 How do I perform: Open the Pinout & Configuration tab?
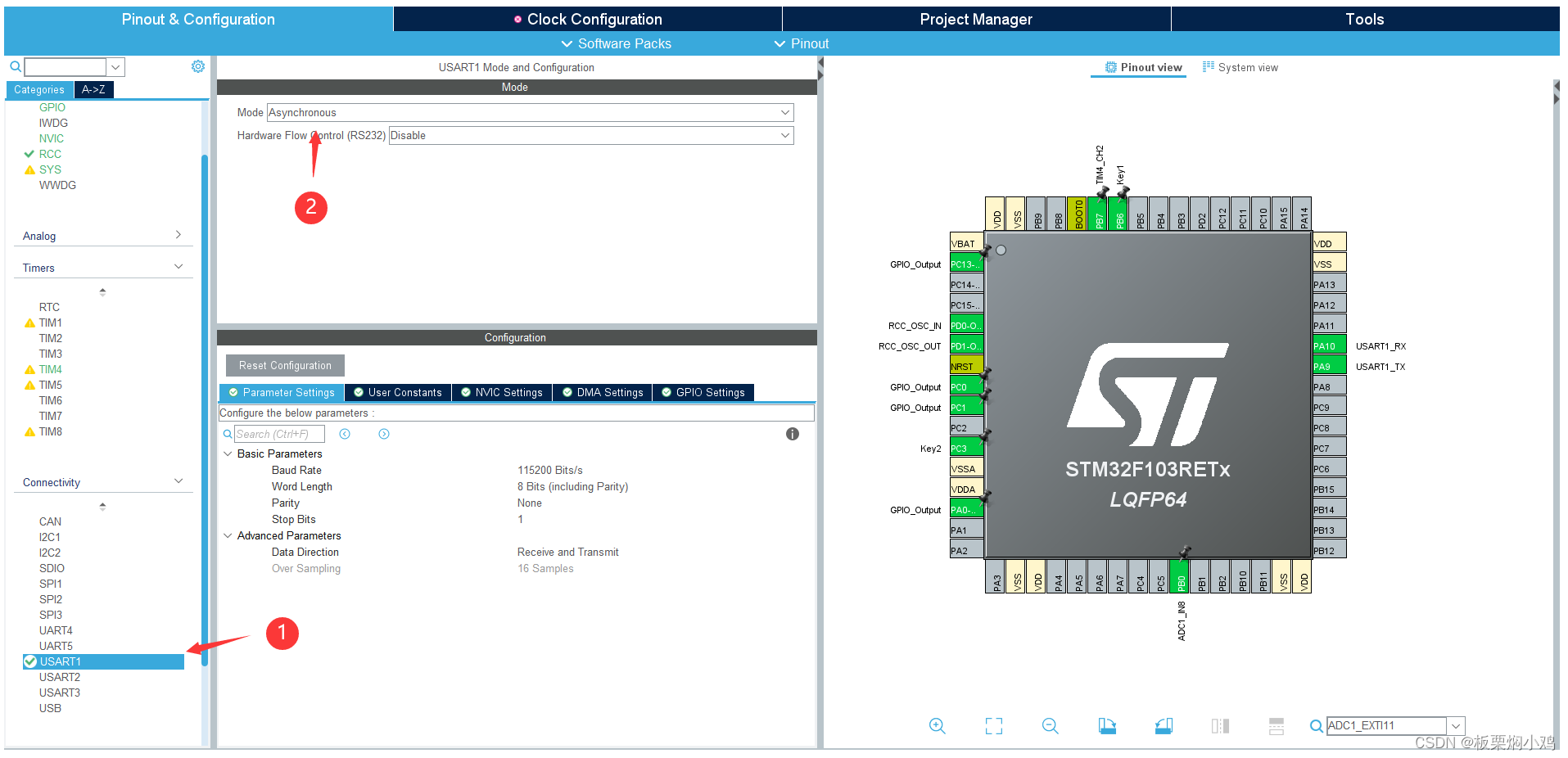click(198, 19)
